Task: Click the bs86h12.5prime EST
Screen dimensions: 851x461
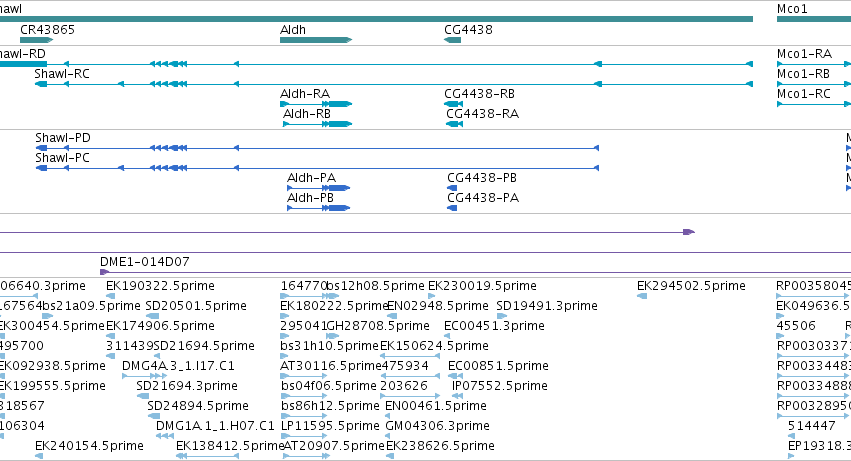Action: pyautogui.click(x=330, y=406)
